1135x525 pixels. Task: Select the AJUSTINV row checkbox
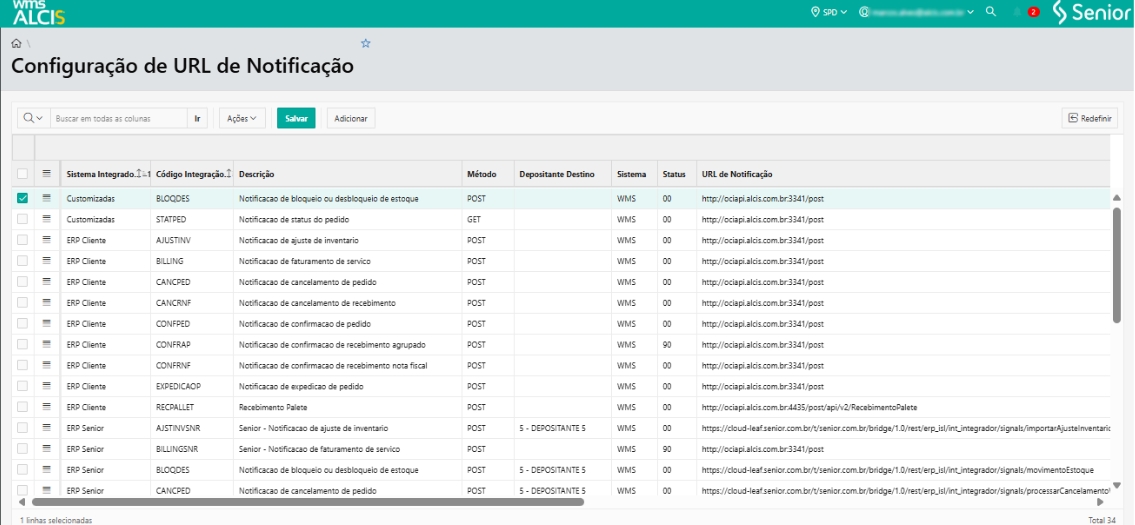tap(22, 240)
